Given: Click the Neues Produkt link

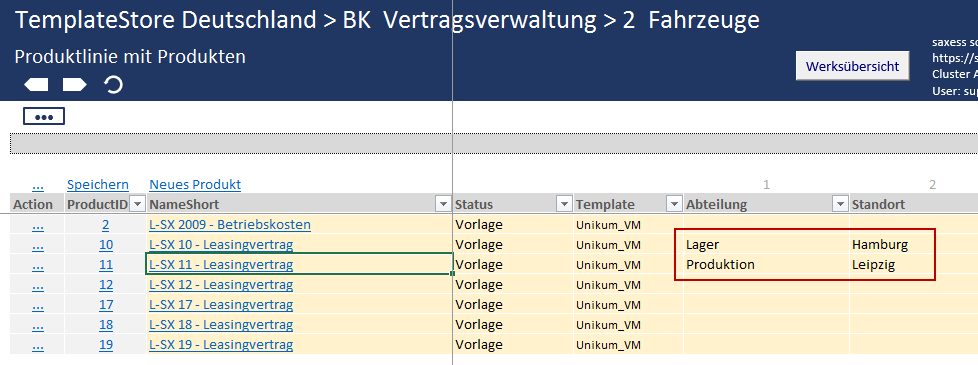Looking at the screenshot, I should 195,184.
